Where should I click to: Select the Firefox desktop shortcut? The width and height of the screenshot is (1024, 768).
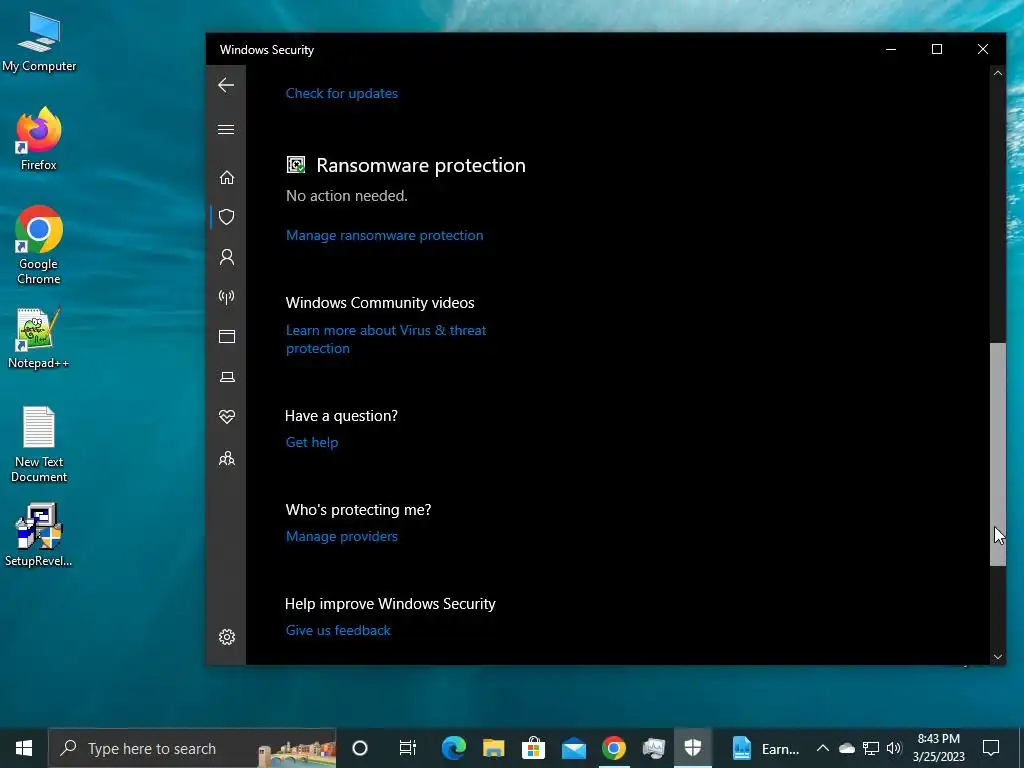click(39, 139)
